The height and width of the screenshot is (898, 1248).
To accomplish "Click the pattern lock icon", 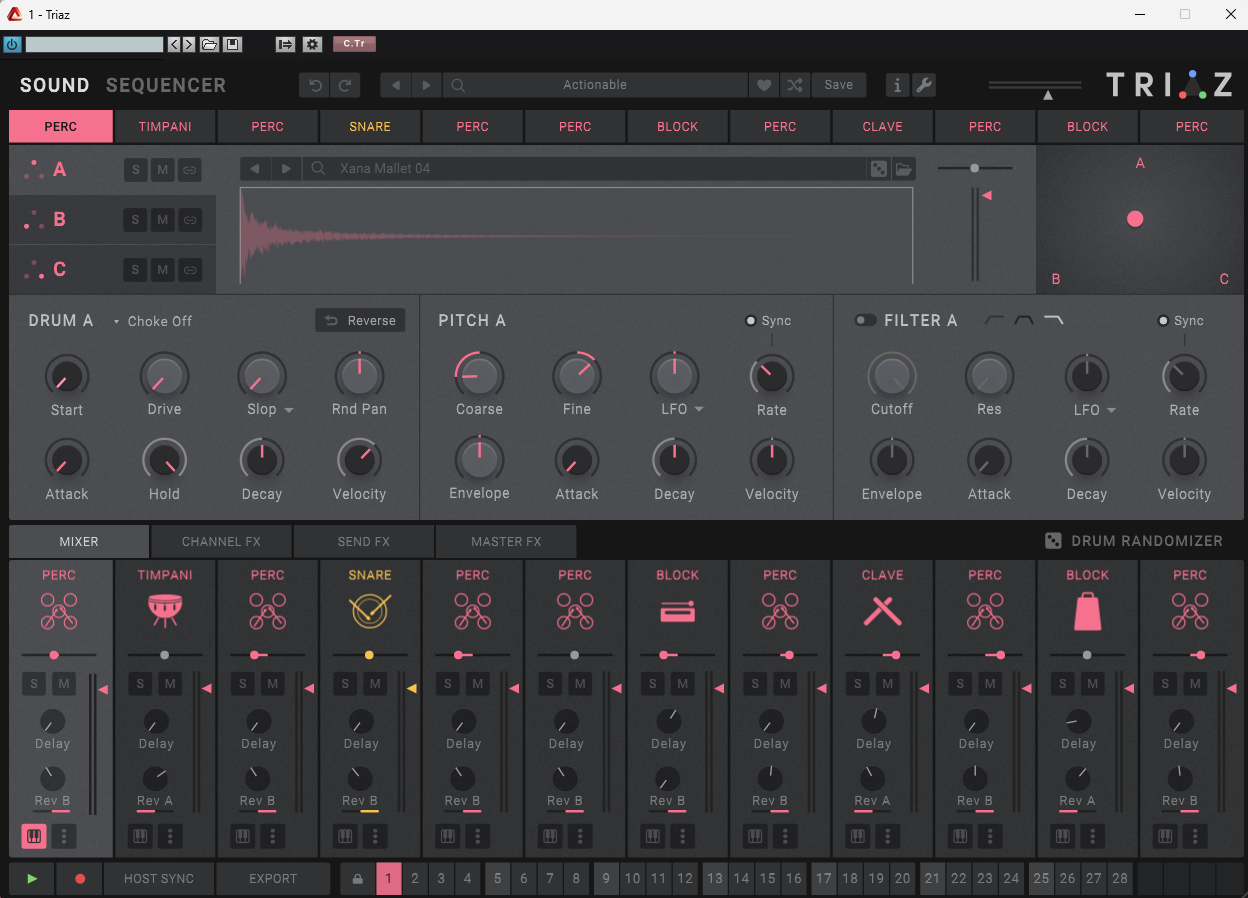I will (358, 879).
